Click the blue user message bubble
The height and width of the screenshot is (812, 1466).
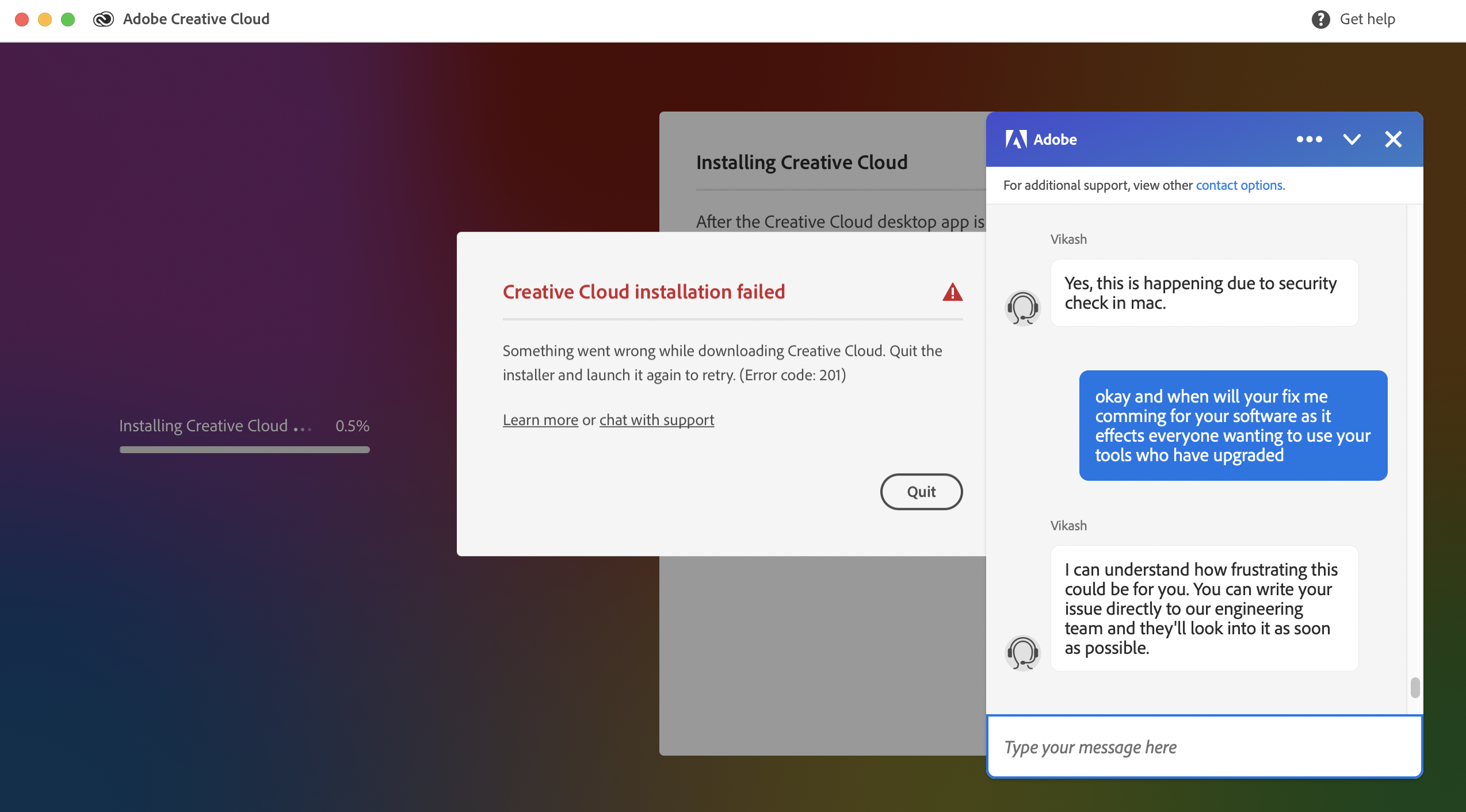(1233, 426)
